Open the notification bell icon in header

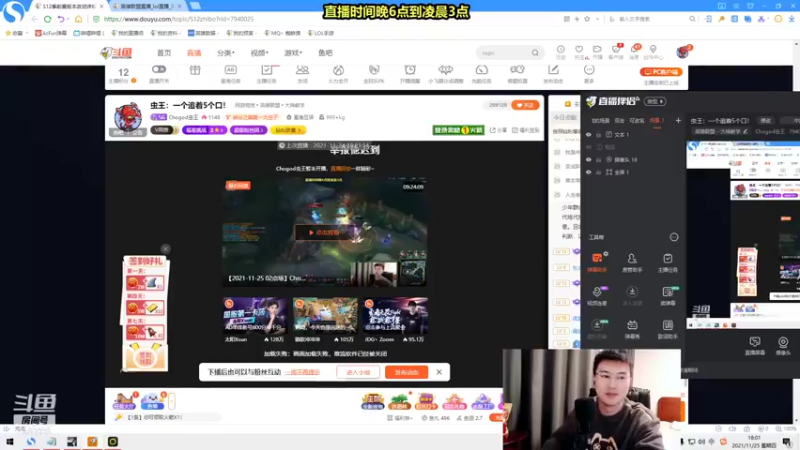(x=635, y=50)
